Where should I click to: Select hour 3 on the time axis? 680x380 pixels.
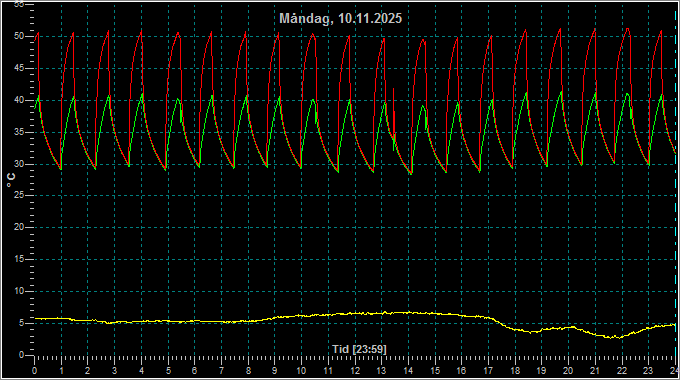pos(114,371)
